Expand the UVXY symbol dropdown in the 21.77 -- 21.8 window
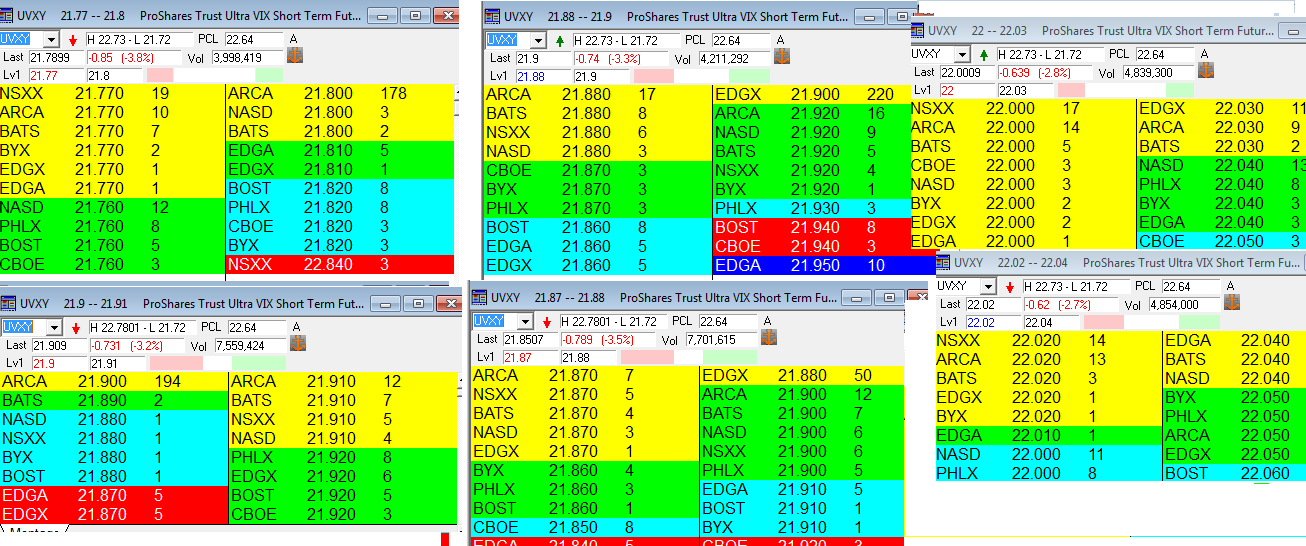Image resolution: width=1306 pixels, height=546 pixels. click(53, 40)
